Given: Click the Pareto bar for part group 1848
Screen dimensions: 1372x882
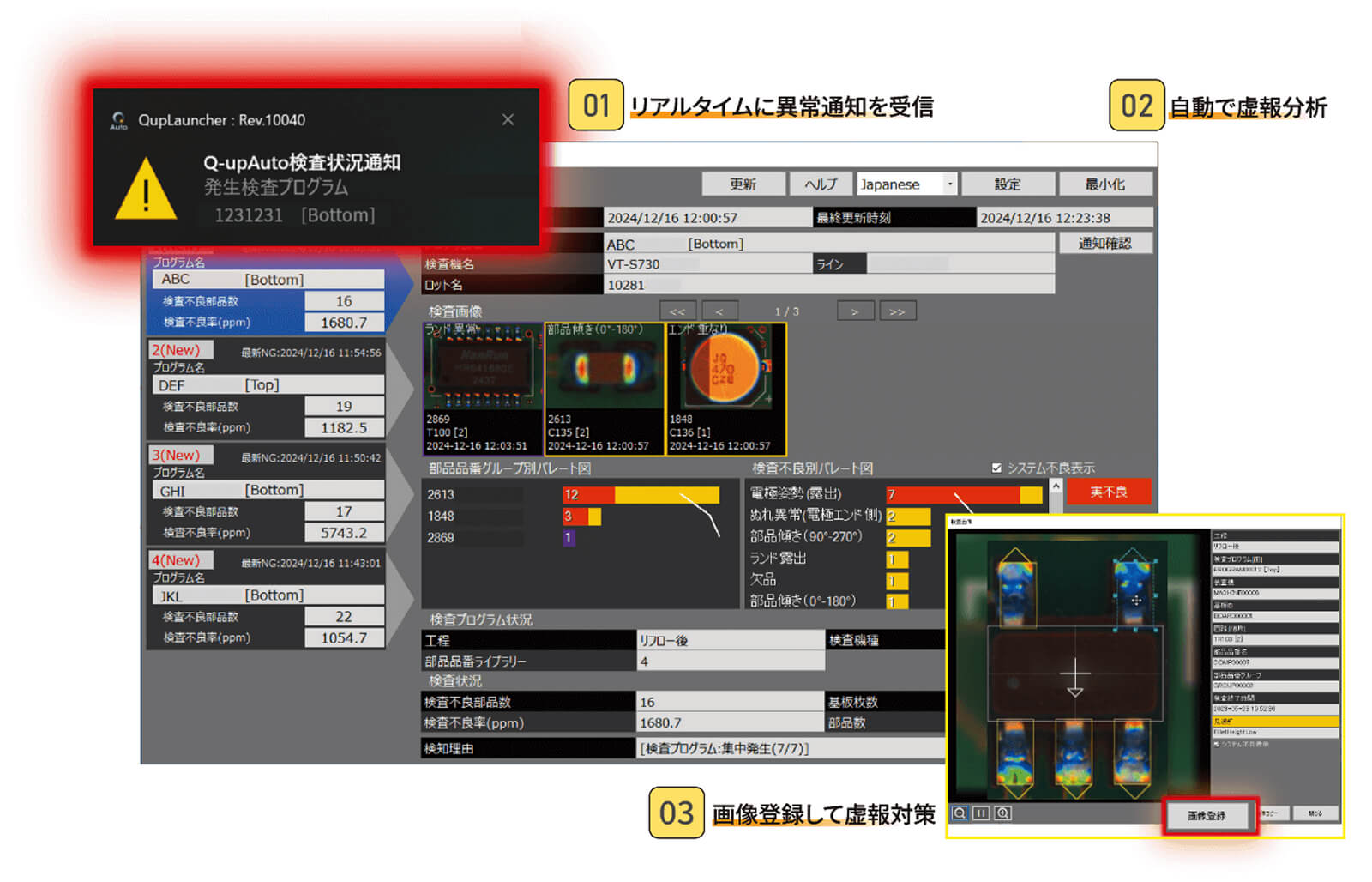Looking at the screenshot, I should click(581, 517).
